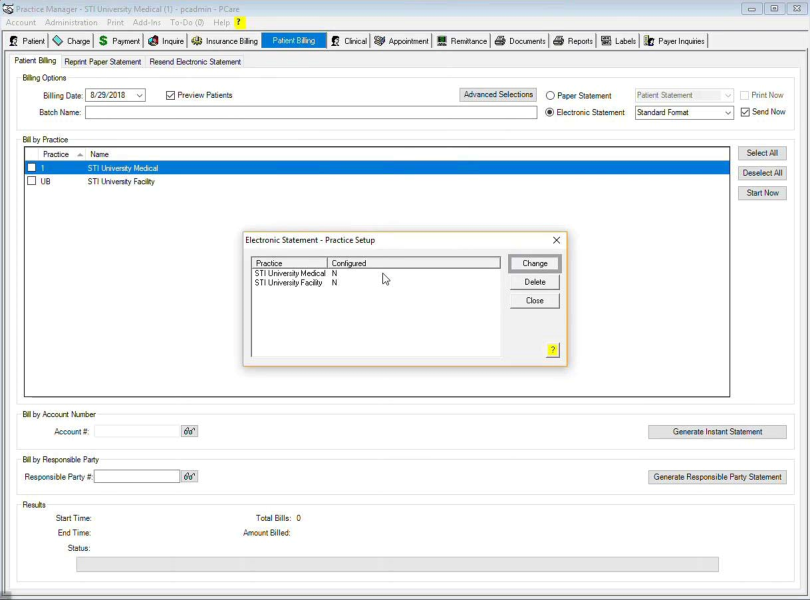Switch to Reprint Paper Statement tab
Screen dimensions: 810x600
pyautogui.click(x=103, y=62)
